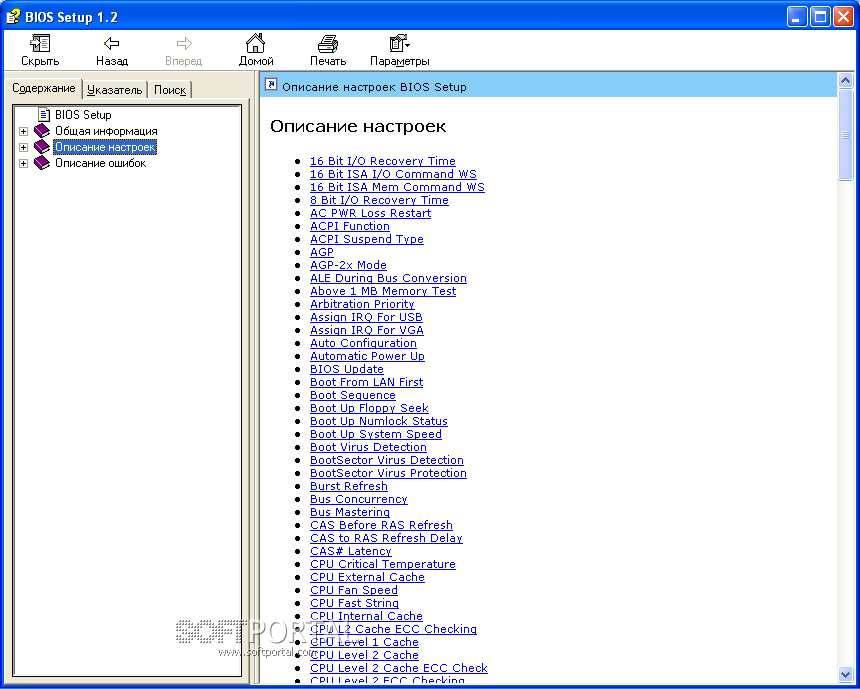860x689 pixels.
Task: Click the scrollbar up arrow in topic pane
Action: (x=845, y=81)
